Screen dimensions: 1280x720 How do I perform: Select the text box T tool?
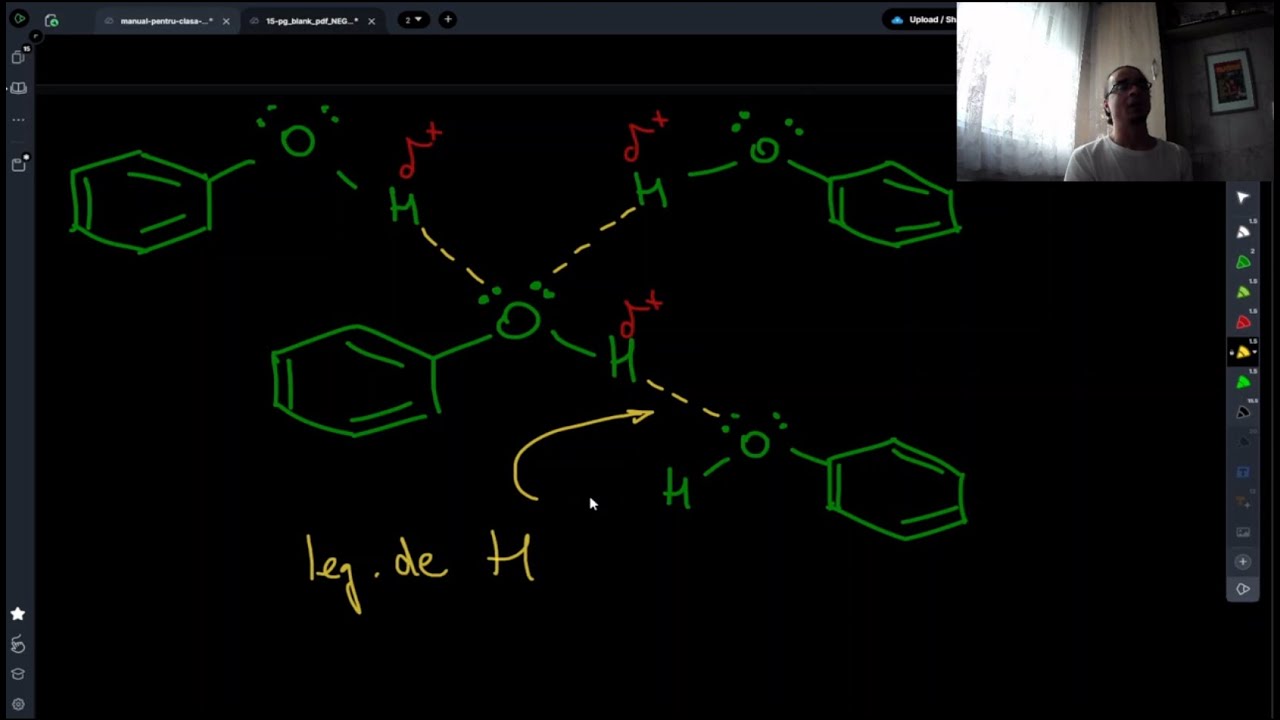pyautogui.click(x=1243, y=471)
